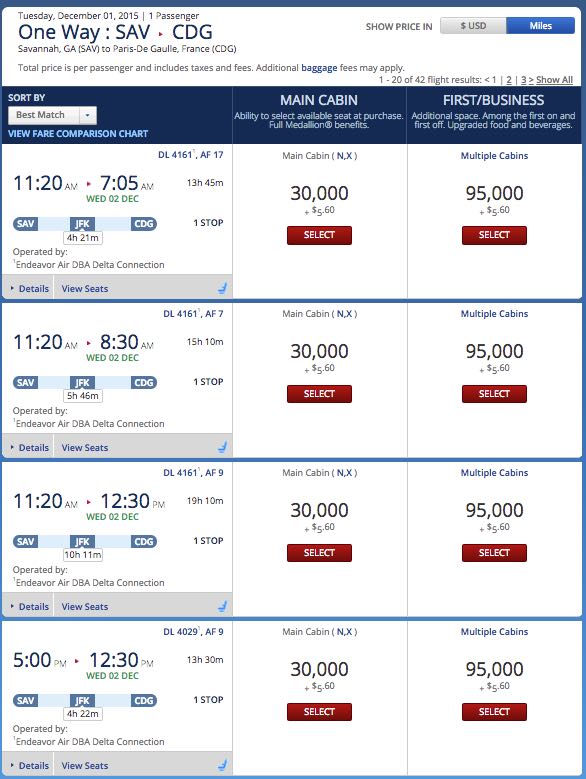
Task: Click seat icon for DL 4161, AF 9 flight
Action: coord(222,606)
